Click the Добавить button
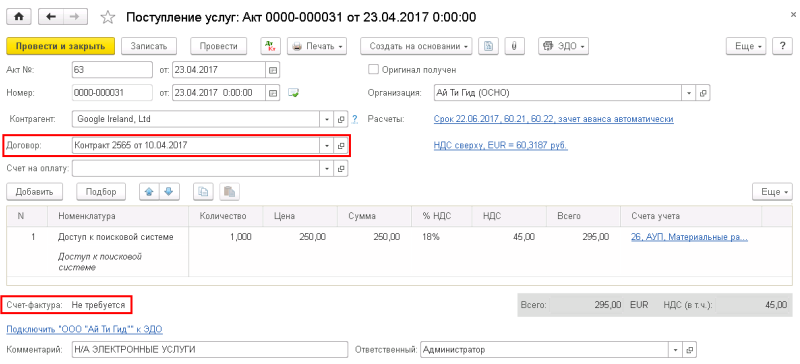Screen dimensions: 800x364 pos(35,192)
